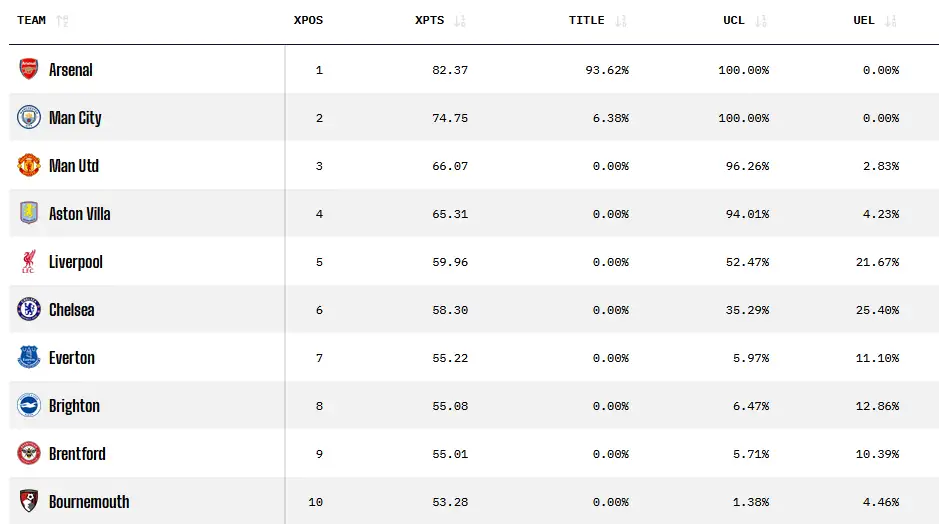Sort table by TEAM column arrow
This screenshot has width=939, height=524.
62,21
